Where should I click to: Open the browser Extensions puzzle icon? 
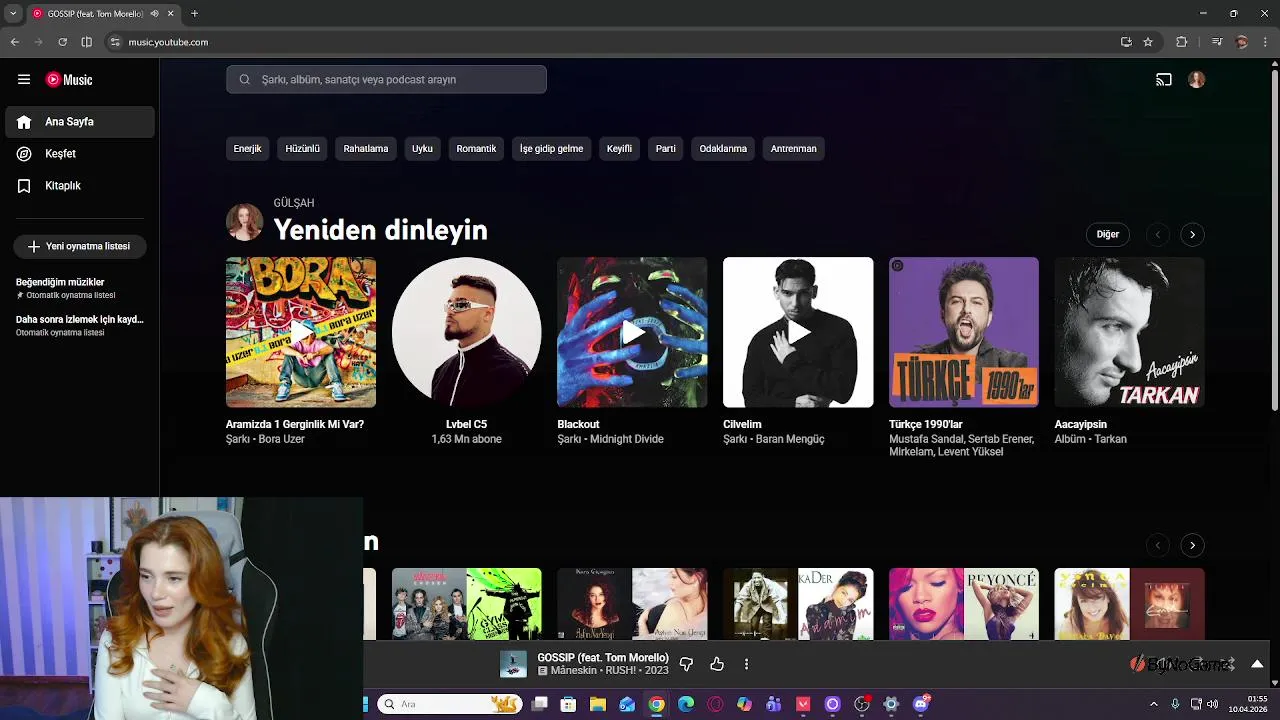1182,42
